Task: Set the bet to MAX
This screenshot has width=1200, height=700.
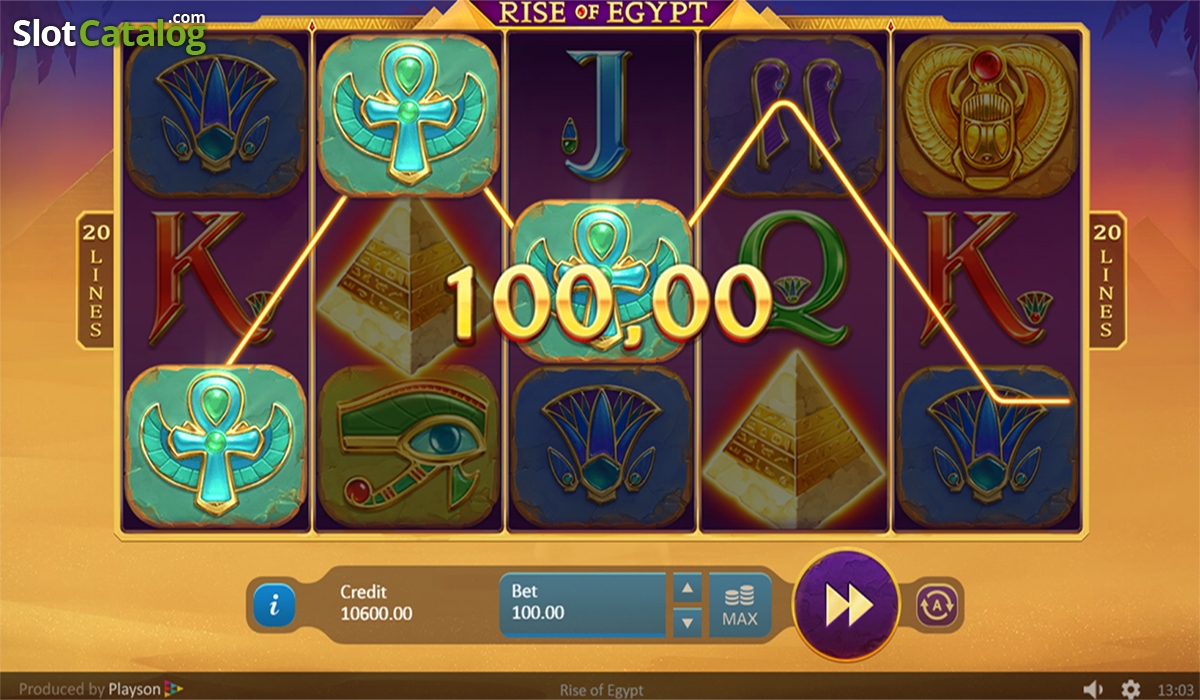Action: [740, 605]
